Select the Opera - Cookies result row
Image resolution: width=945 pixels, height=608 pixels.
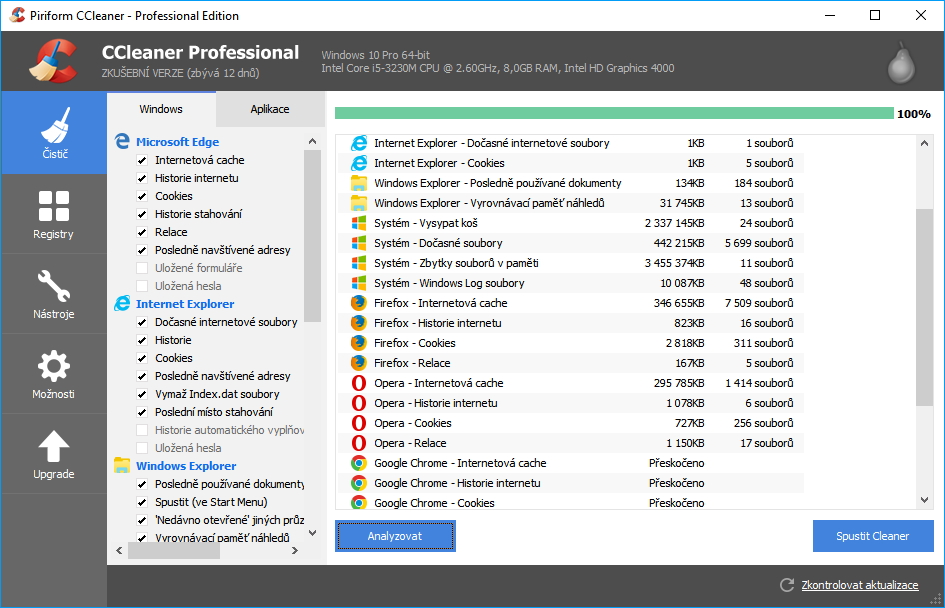point(570,423)
